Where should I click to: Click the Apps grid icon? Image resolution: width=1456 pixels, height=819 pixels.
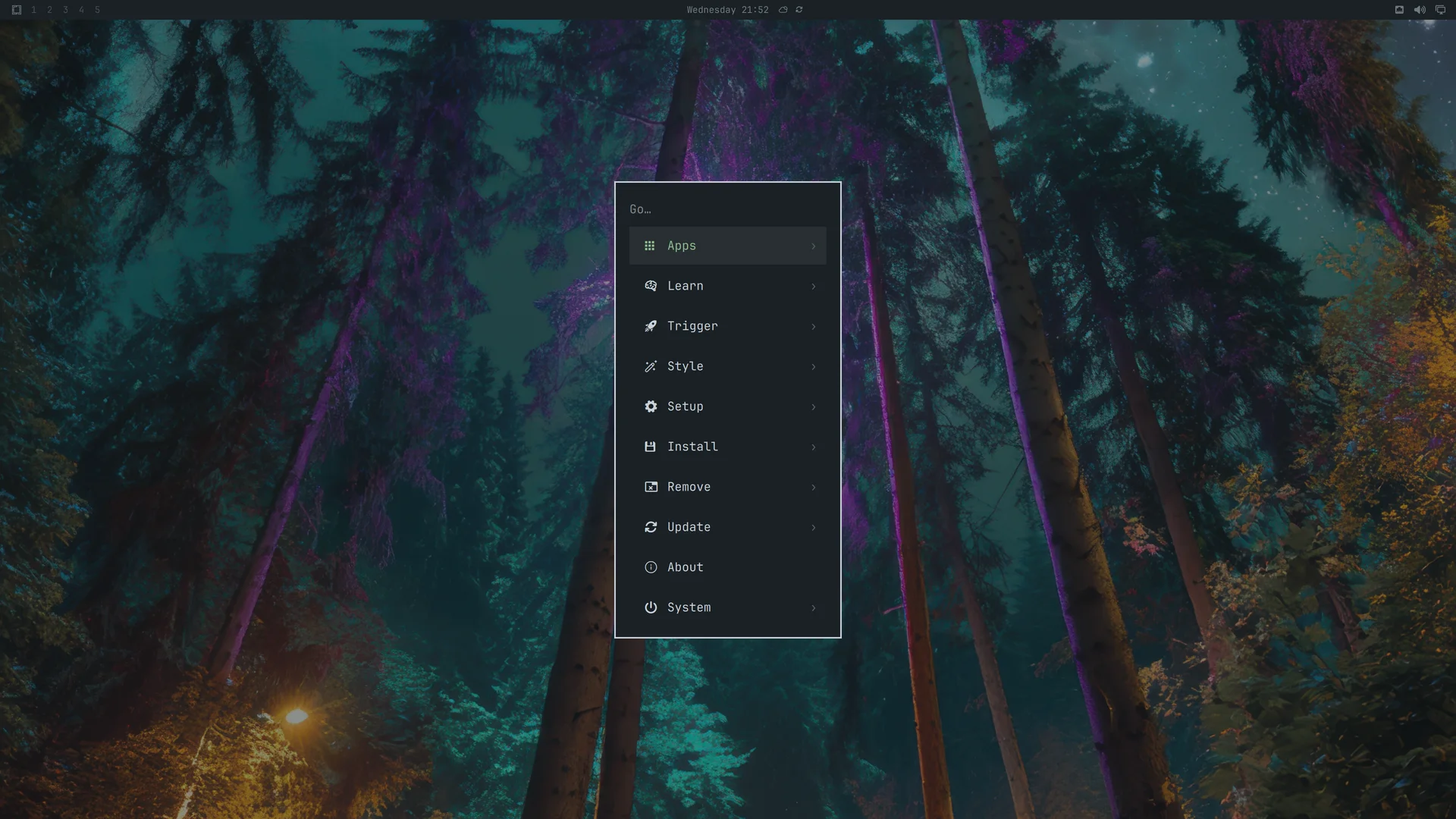click(x=649, y=246)
